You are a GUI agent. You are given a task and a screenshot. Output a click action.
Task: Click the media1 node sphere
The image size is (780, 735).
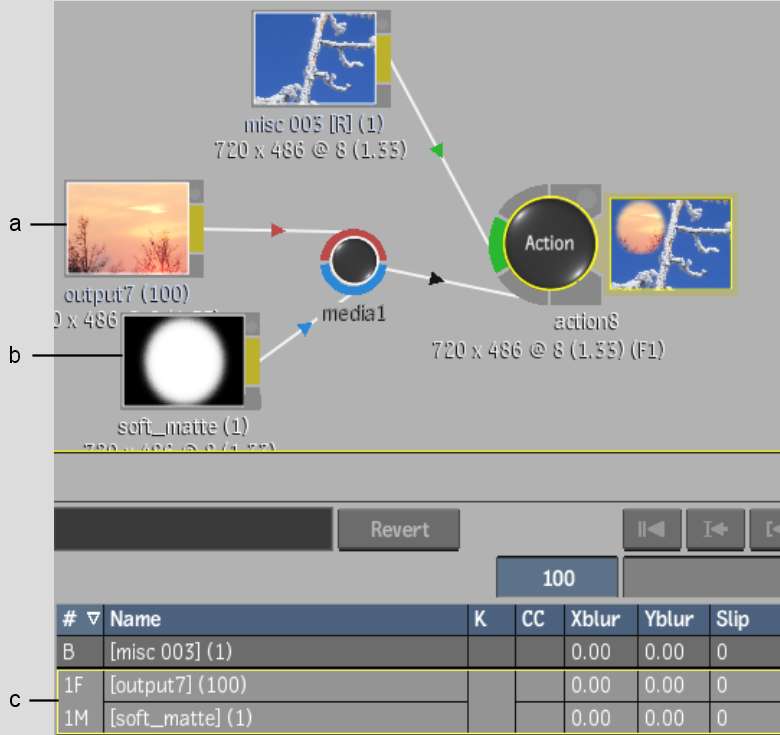coord(355,260)
